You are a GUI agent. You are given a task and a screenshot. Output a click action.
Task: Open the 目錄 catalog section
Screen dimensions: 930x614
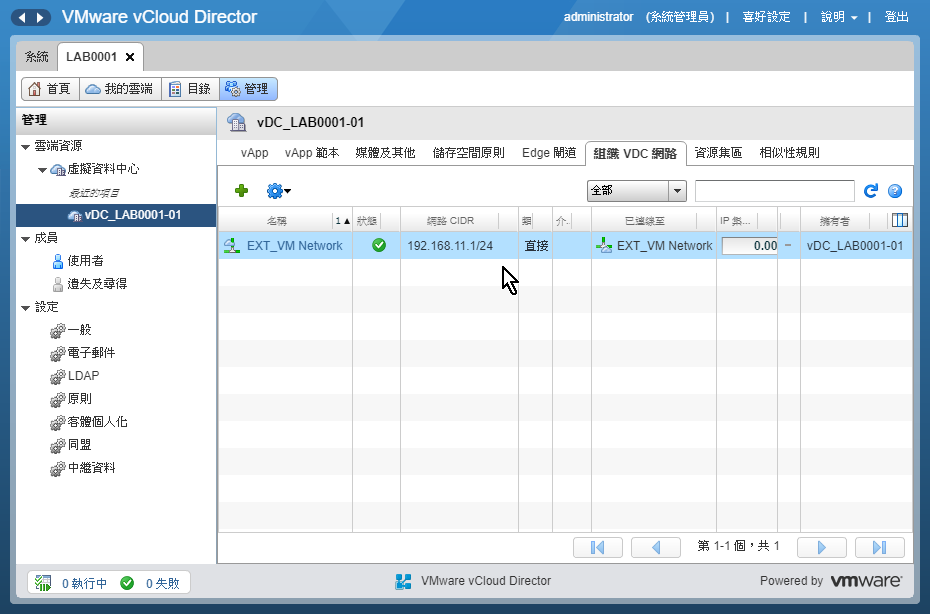click(x=190, y=89)
